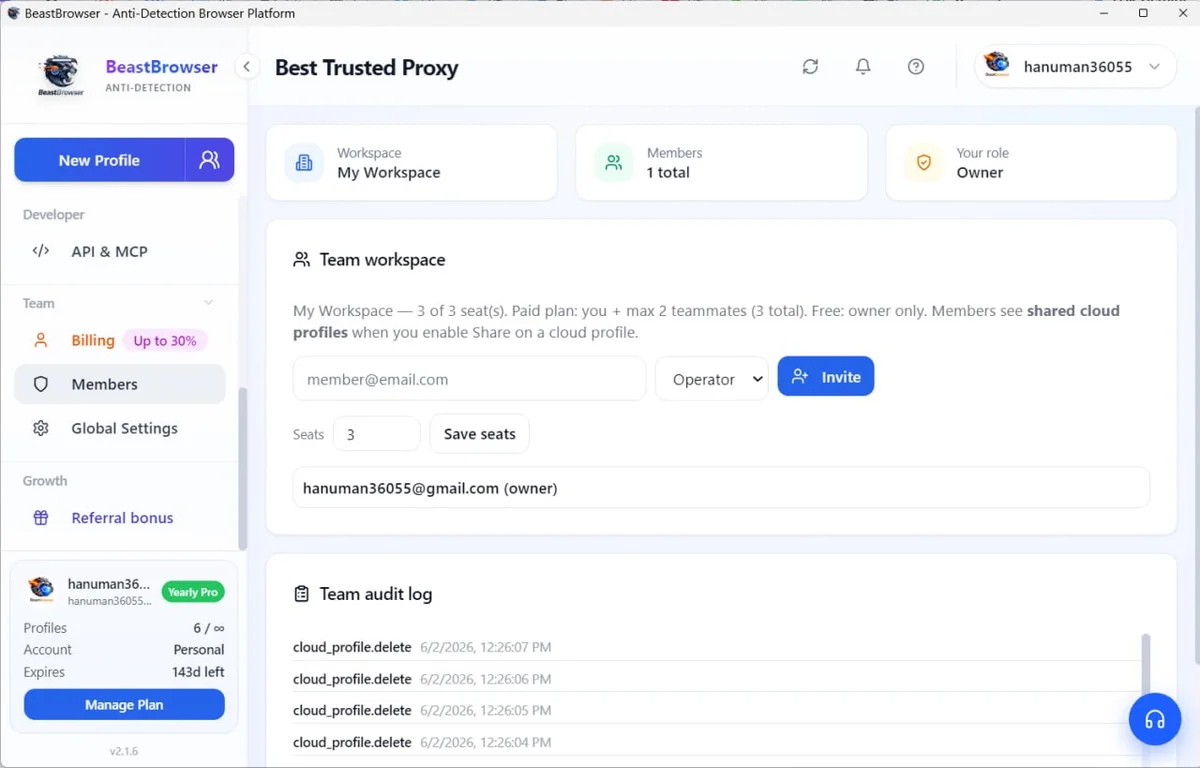1200x768 pixels.
Task: Click Save seats button
Action: pos(480,434)
